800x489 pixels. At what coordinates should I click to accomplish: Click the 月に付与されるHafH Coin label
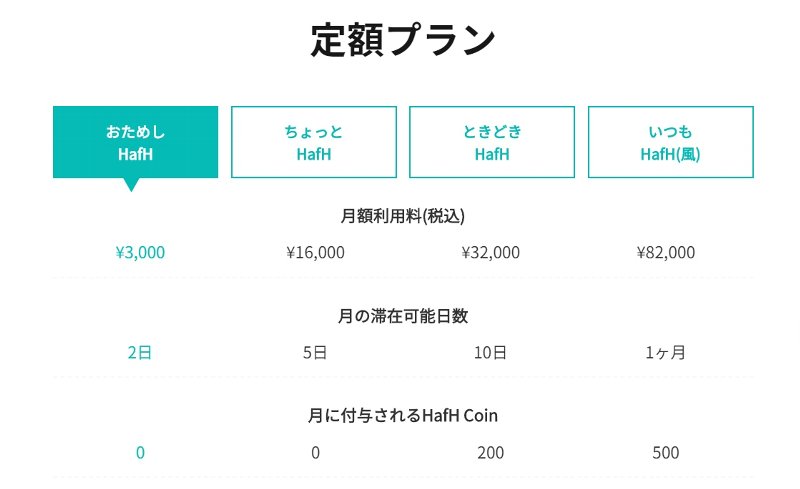(403, 415)
